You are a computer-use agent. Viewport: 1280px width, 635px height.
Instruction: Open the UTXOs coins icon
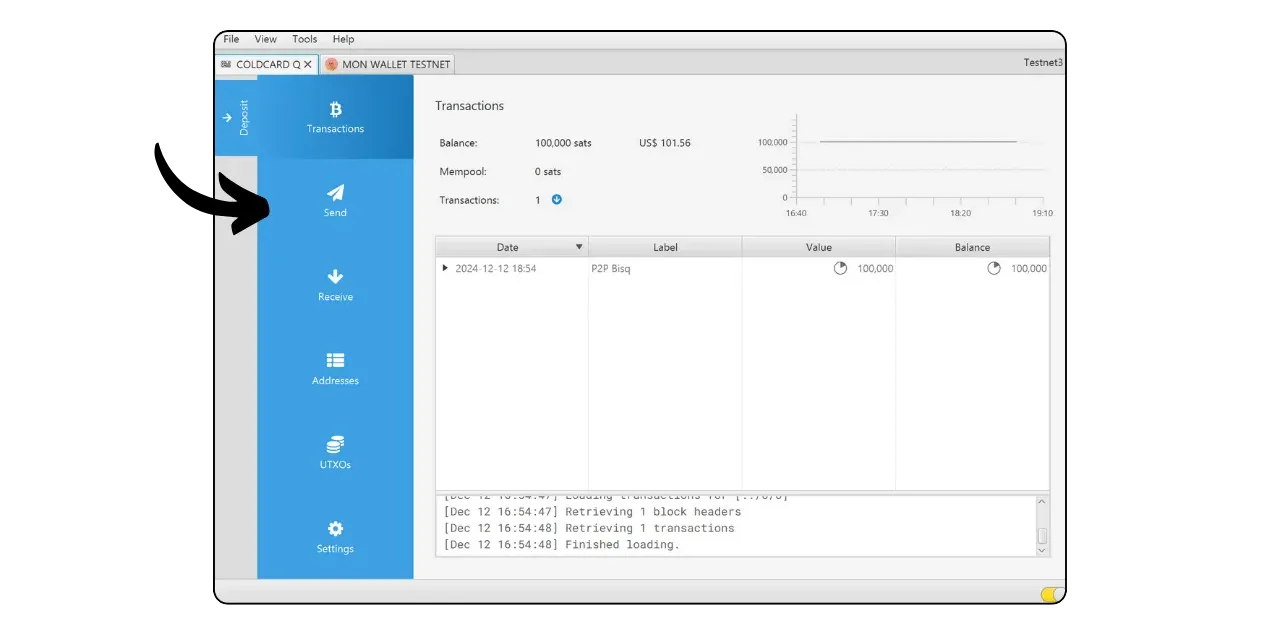335,452
